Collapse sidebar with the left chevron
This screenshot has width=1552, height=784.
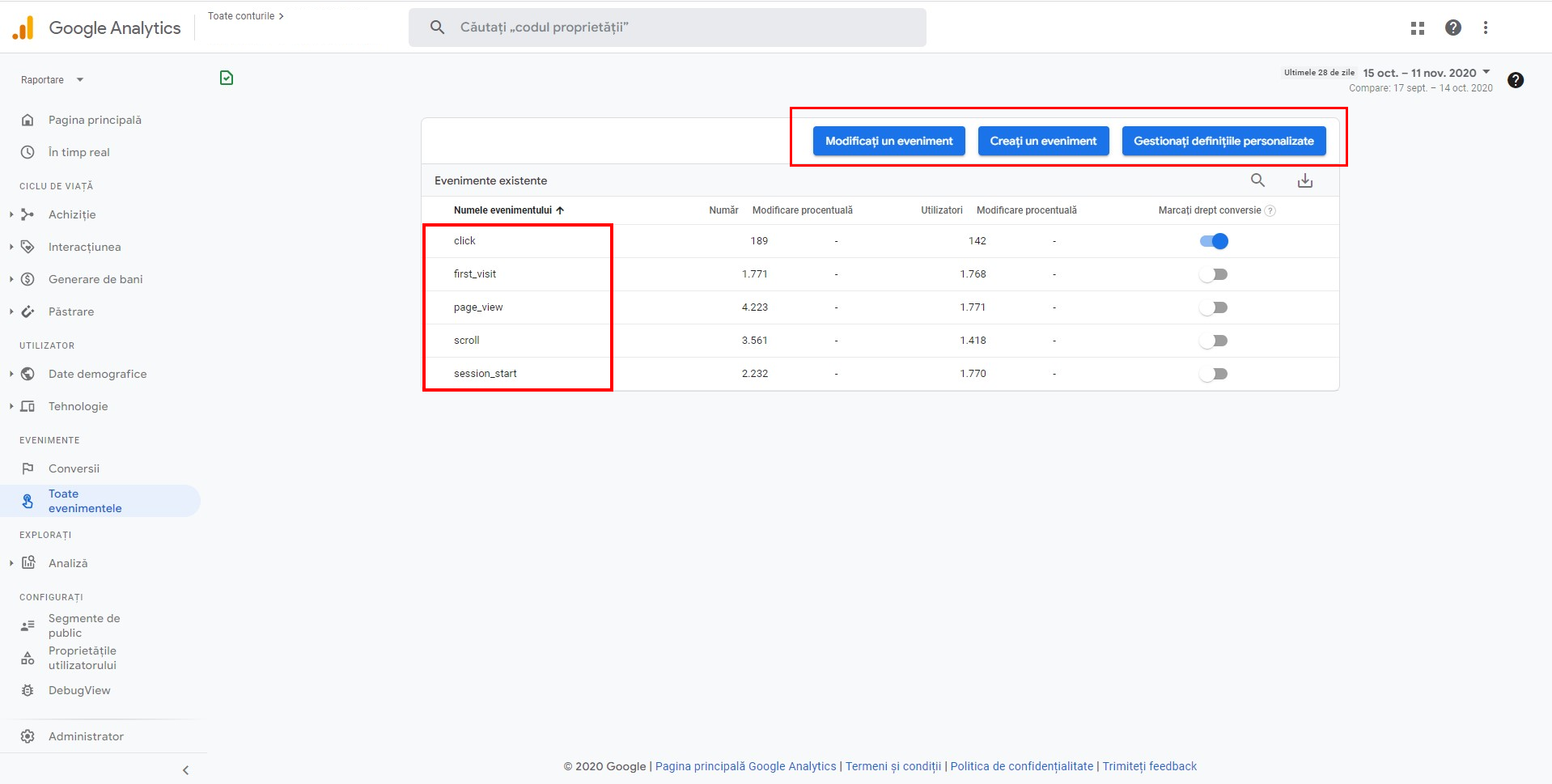(x=185, y=770)
